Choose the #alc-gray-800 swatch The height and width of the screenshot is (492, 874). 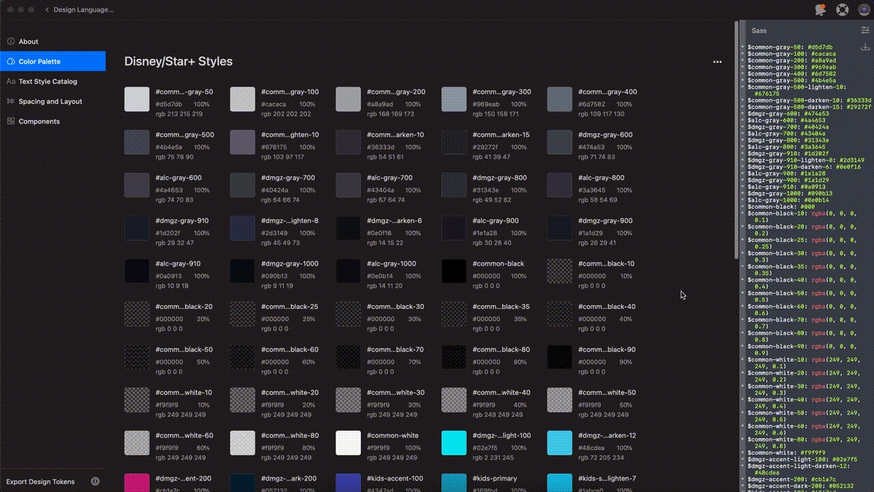pyautogui.click(x=560, y=185)
